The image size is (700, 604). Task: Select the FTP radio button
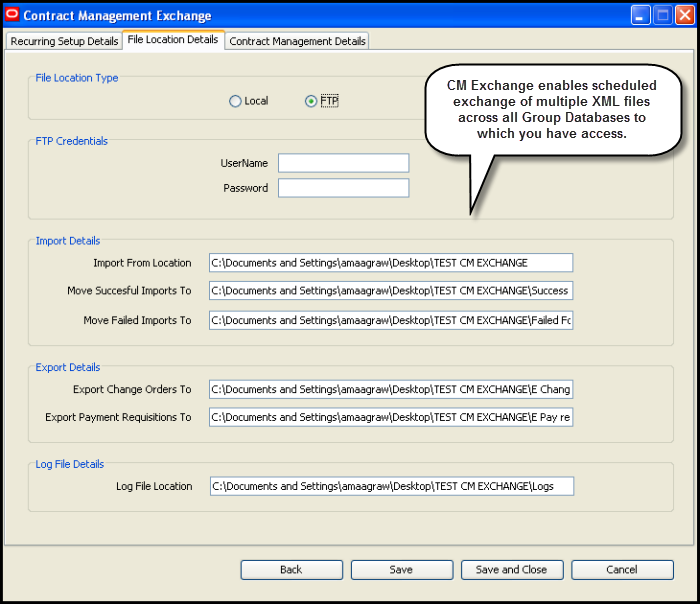tap(311, 101)
